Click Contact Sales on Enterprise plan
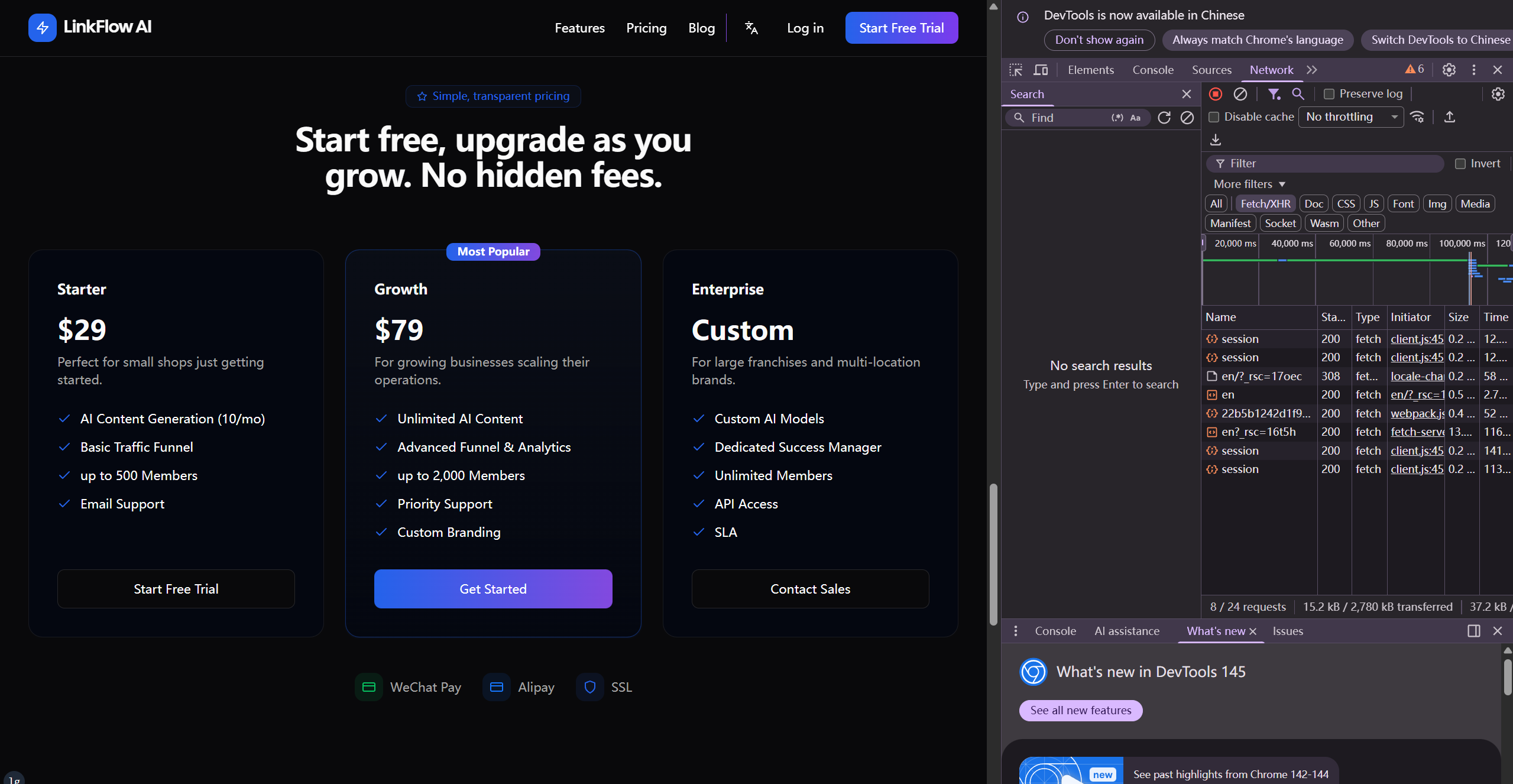Image resolution: width=1513 pixels, height=784 pixels. coord(810,589)
